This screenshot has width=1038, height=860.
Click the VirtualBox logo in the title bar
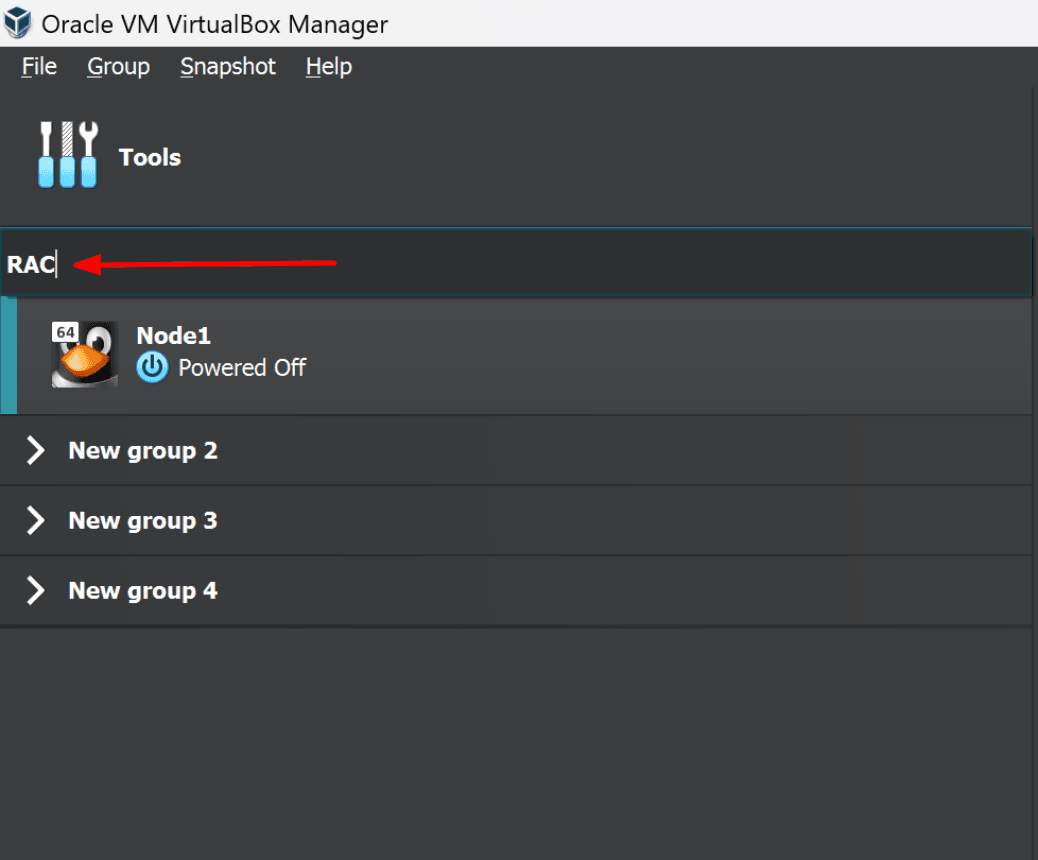tap(17, 22)
